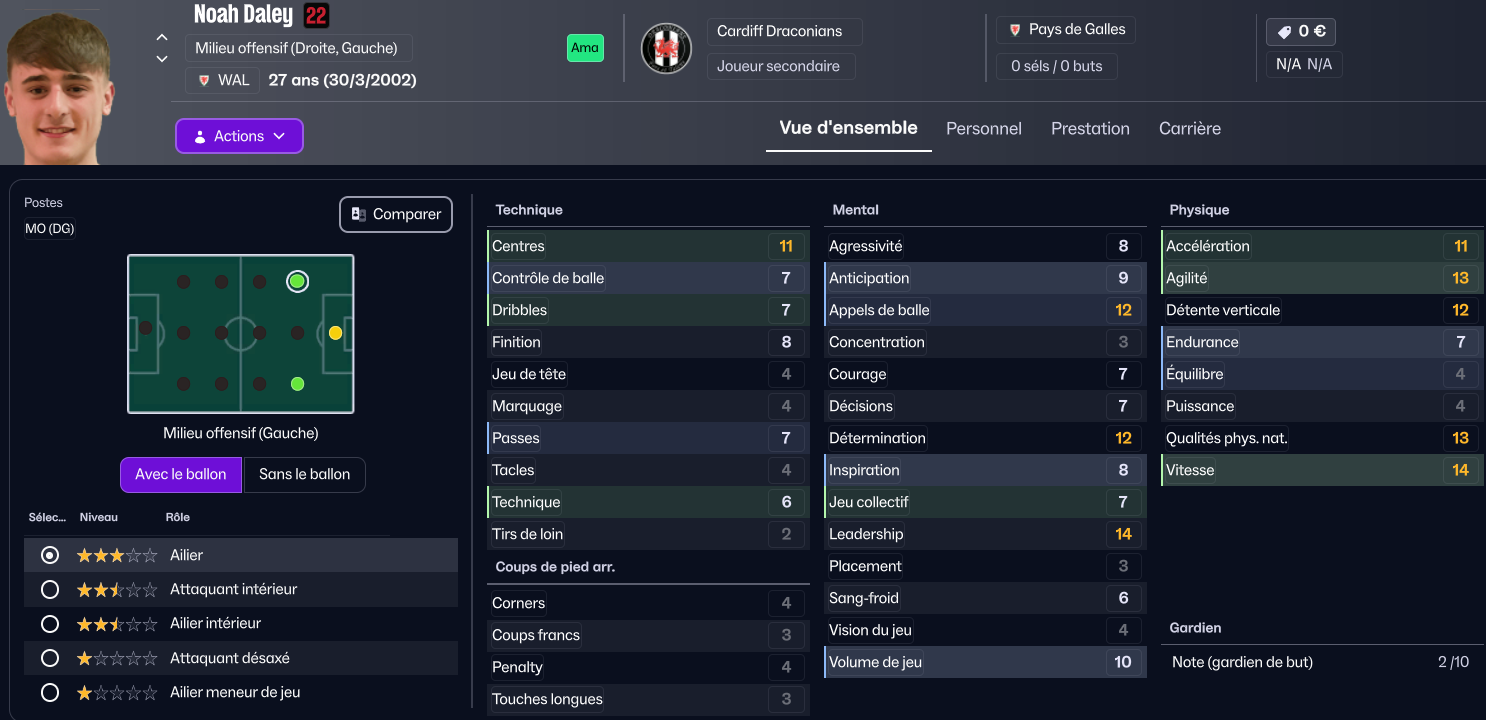Click the three-star Ailier rating
Screen dimensions: 1486x720
coord(116,555)
